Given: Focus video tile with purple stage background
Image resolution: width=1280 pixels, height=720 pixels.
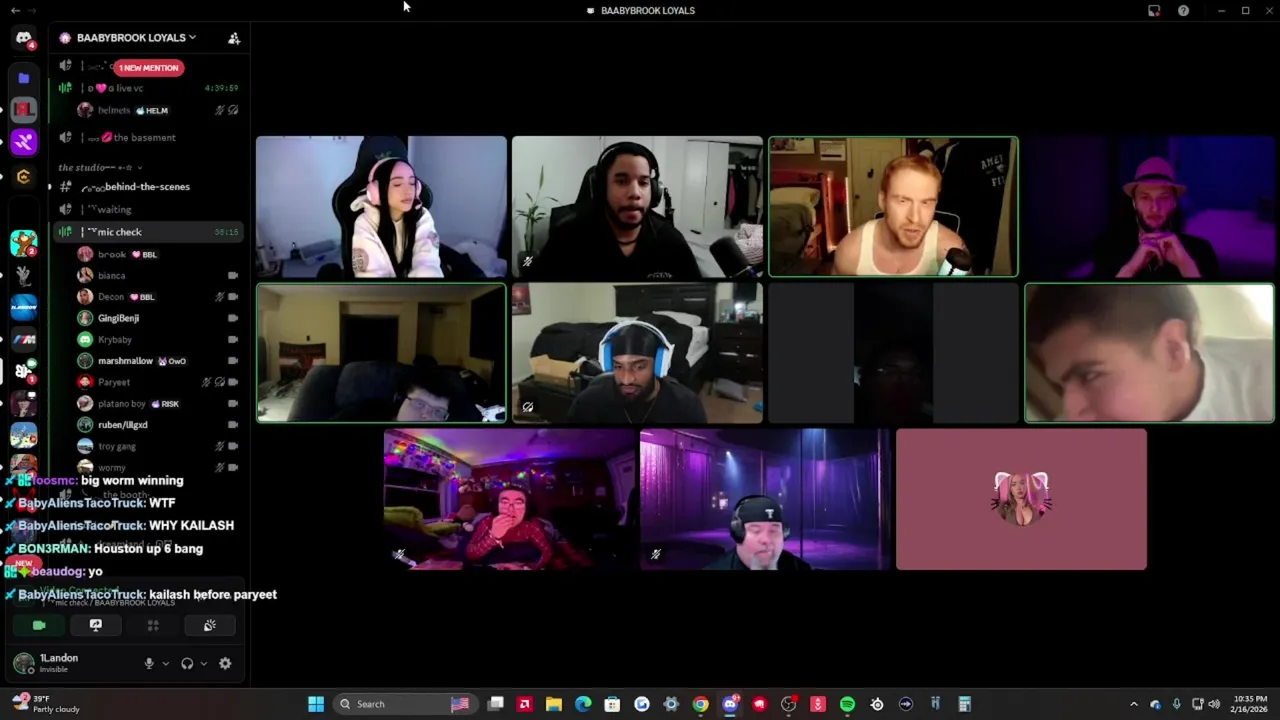Looking at the screenshot, I should (765, 499).
